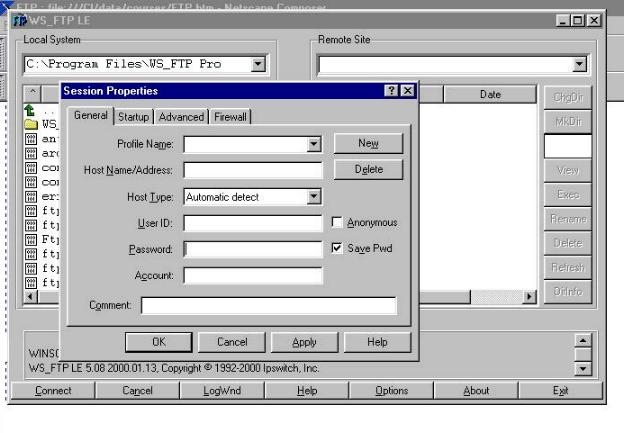Click the WS_FTP LE title bar icon
This screenshot has height=433, width=624.
tap(20, 20)
